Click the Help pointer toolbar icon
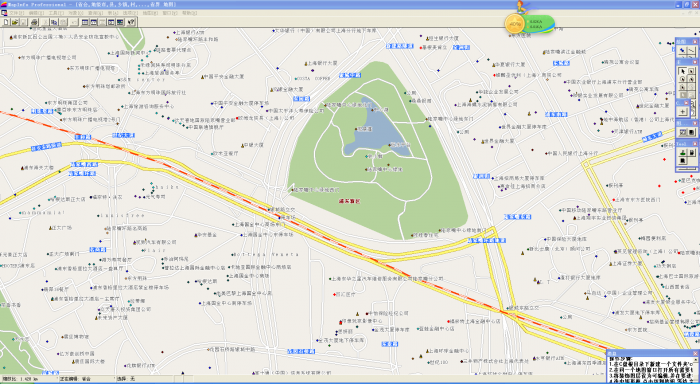The width and height of the screenshot is (700, 384). coord(131,22)
